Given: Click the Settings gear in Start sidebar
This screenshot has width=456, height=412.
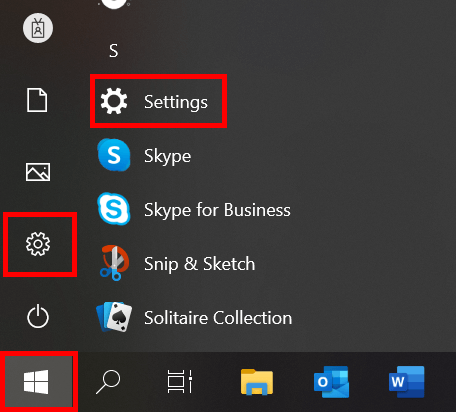Looking at the screenshot, I should tap(38, 244).
